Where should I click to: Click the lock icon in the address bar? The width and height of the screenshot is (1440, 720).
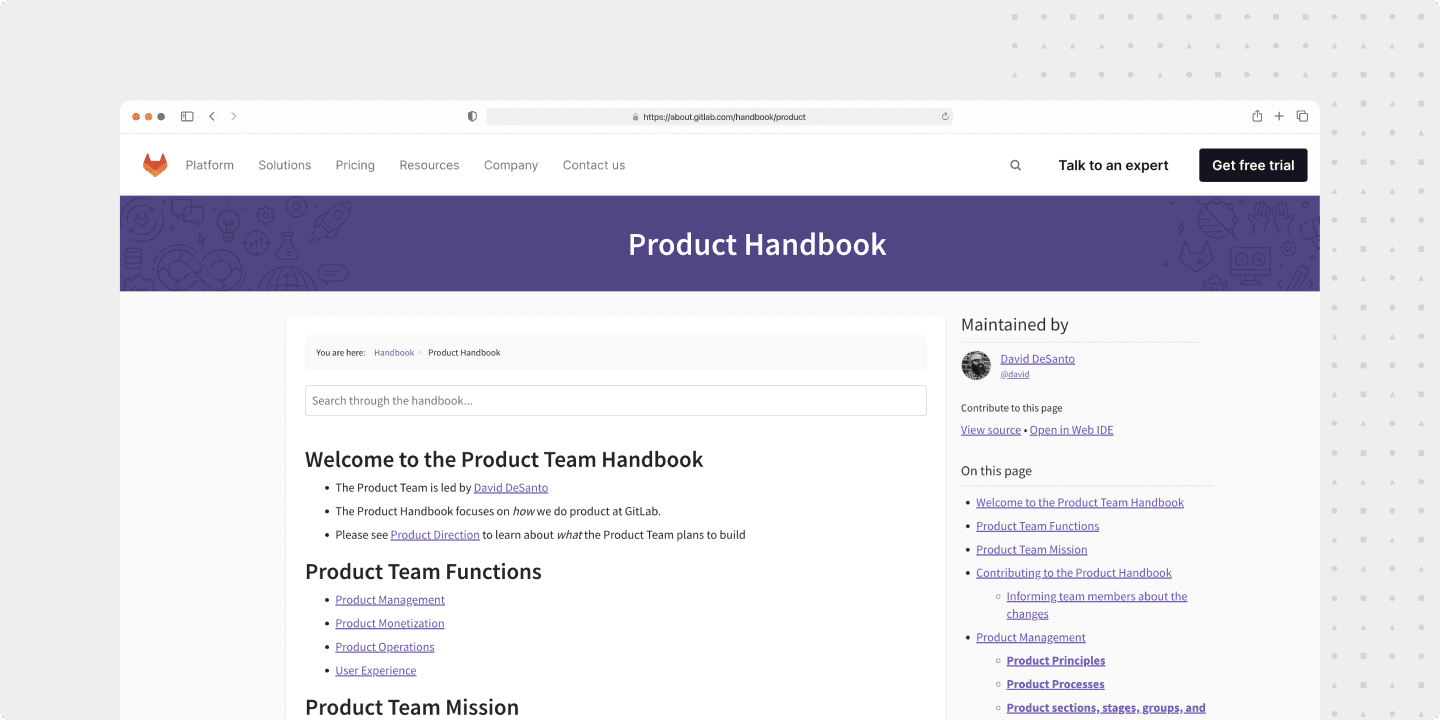635,117
